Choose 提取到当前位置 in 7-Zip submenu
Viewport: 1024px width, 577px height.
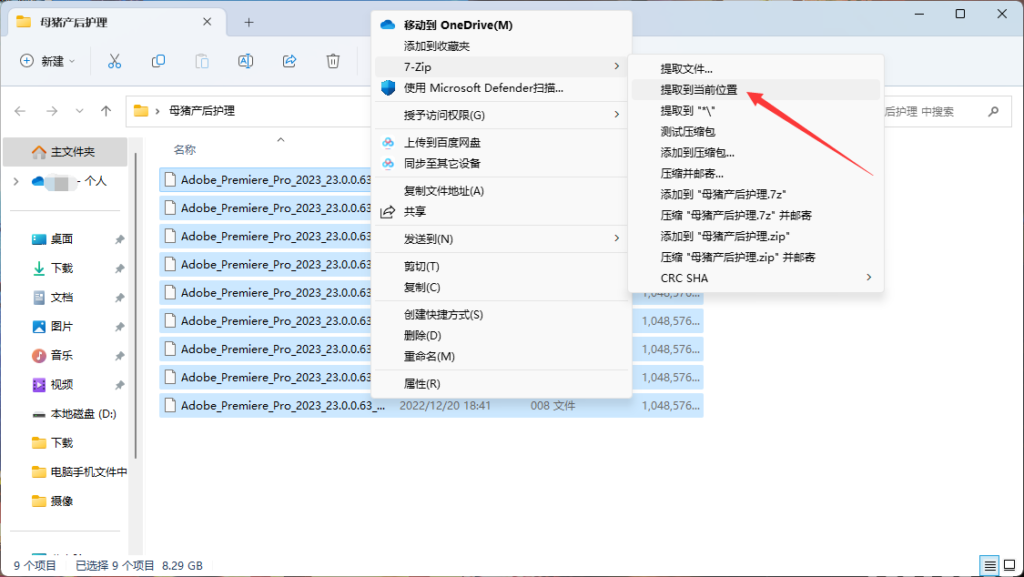[x=756, y=90]
